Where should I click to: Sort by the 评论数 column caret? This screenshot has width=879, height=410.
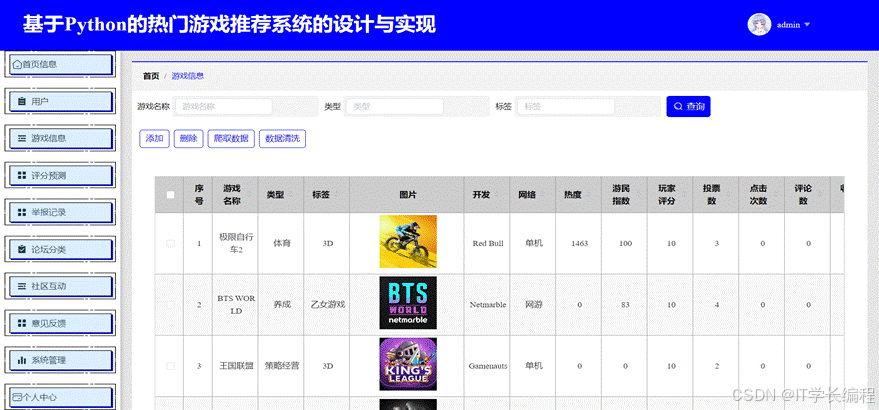[820, 195]
